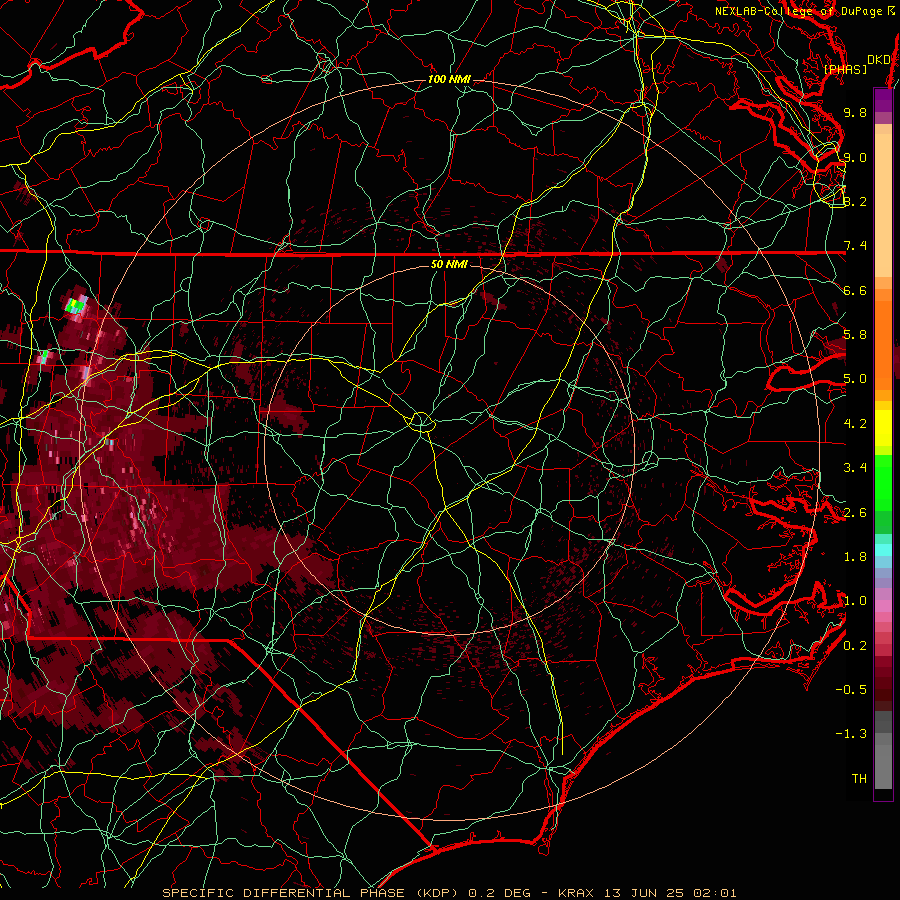Screen dimensions: 900x900
Task: Pick the purple segment atop the color bar
Action: point(883,100)
